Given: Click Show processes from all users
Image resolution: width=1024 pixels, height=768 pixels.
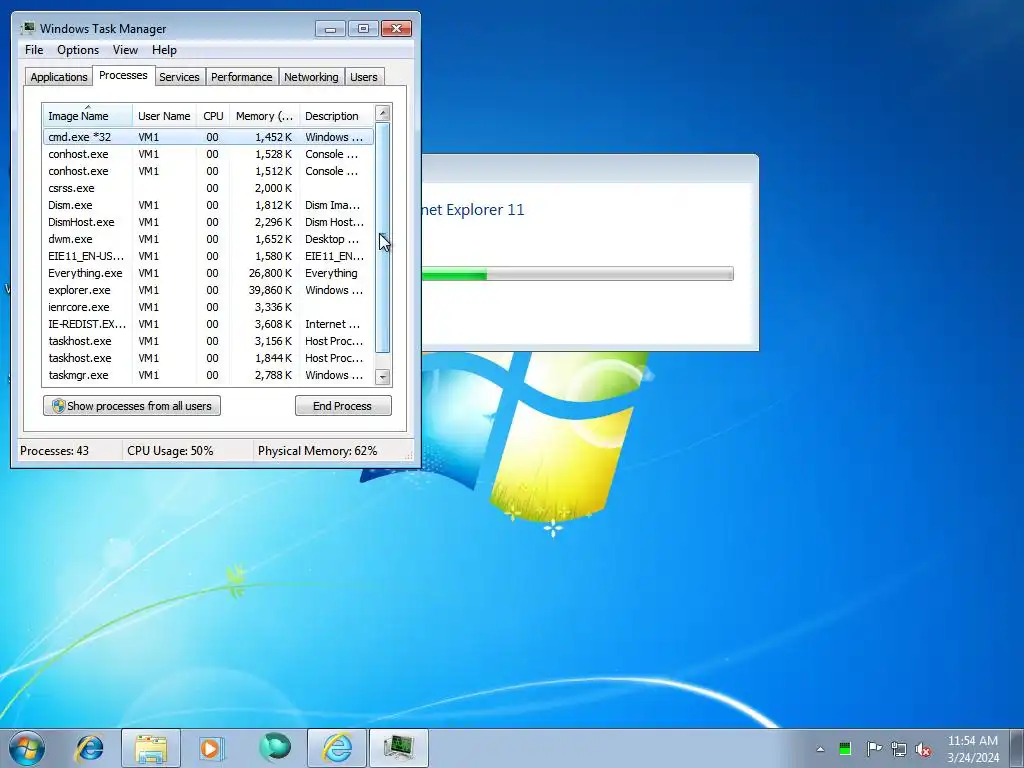Looking at the screenshot, I should [132, 406].
